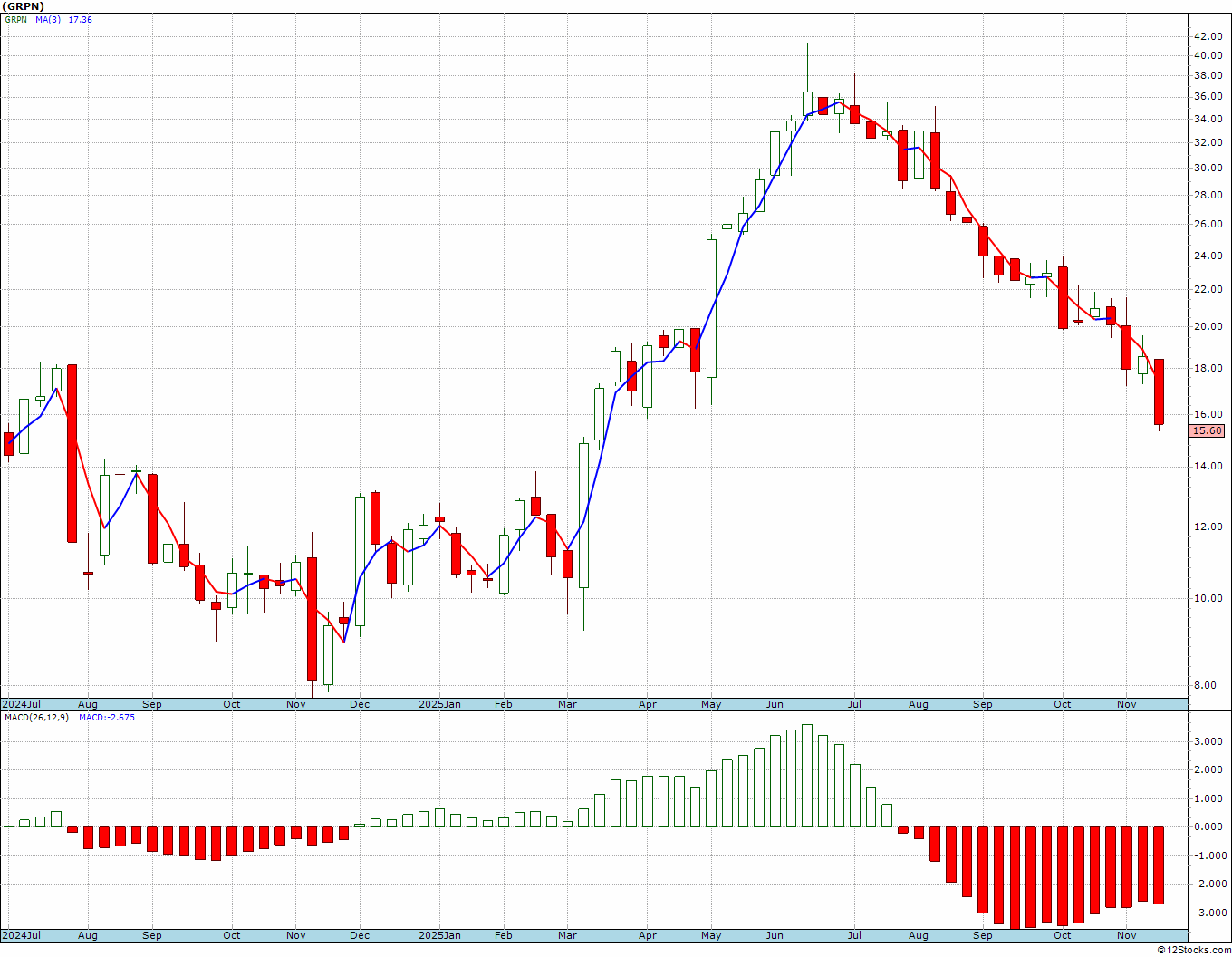1232x957 pixels.
Task: Select the GRPN legend label
Action: [15, 19]
